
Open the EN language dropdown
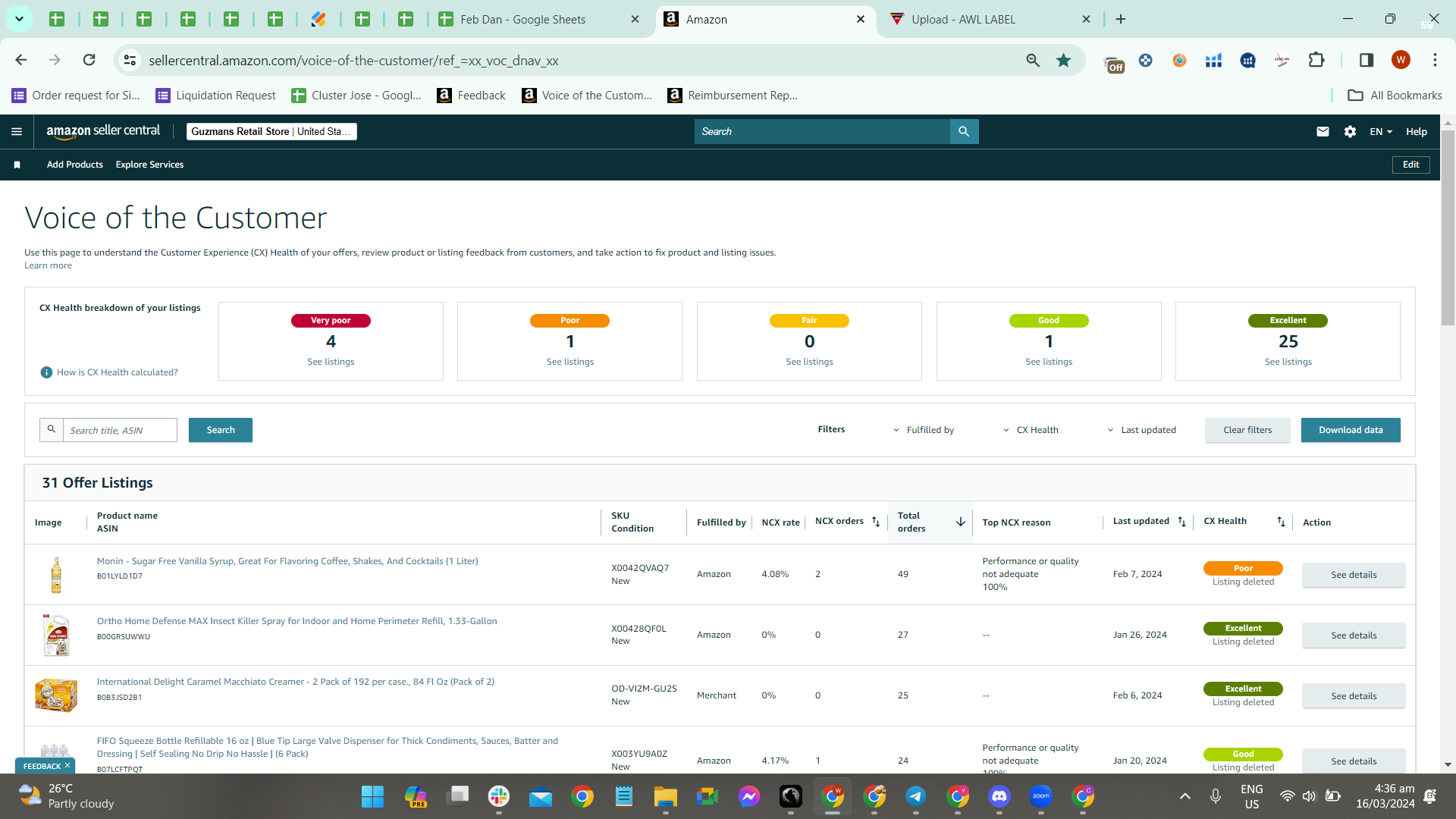[1381, 131]
